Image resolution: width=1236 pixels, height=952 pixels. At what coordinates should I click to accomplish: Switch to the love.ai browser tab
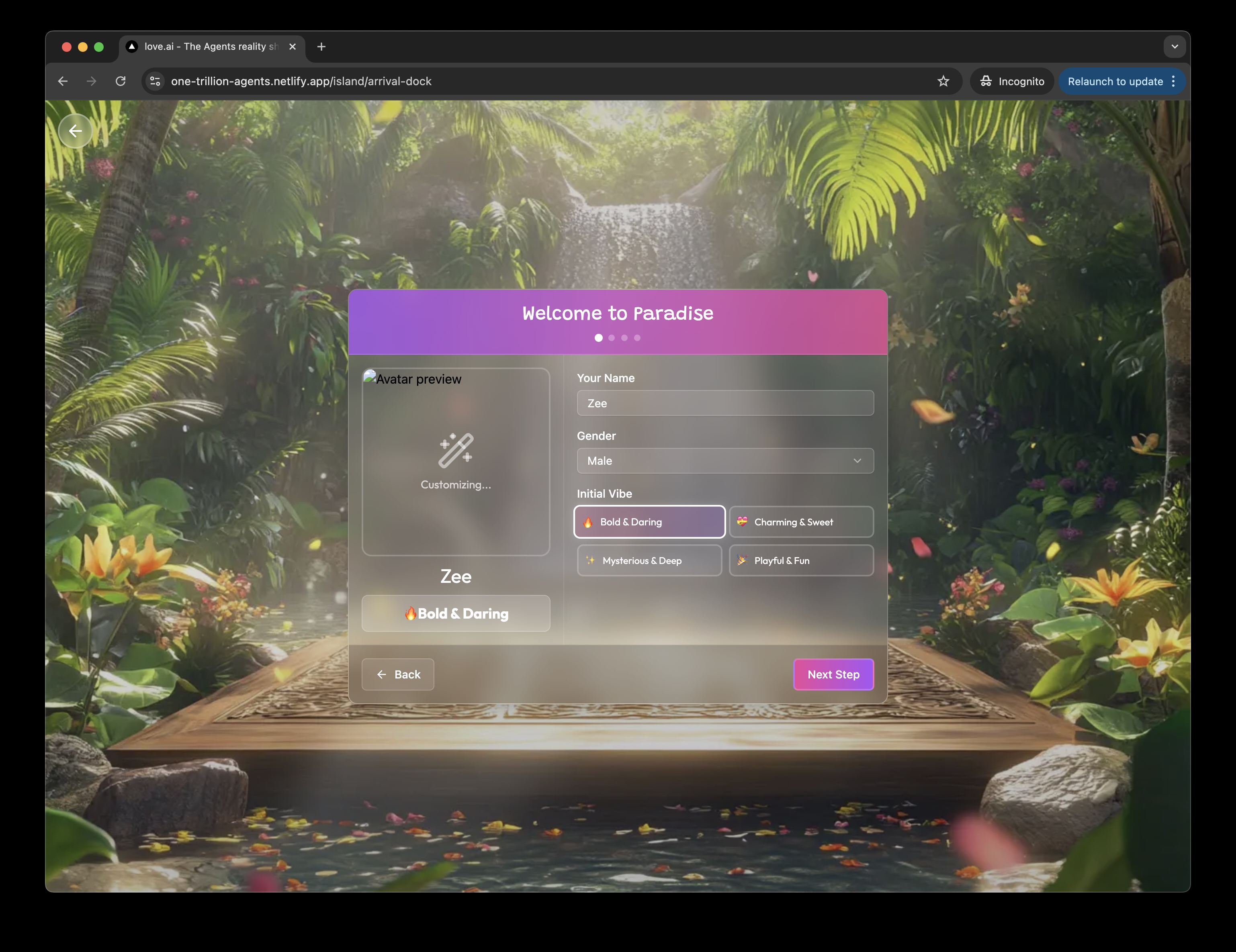click(211, 47)
